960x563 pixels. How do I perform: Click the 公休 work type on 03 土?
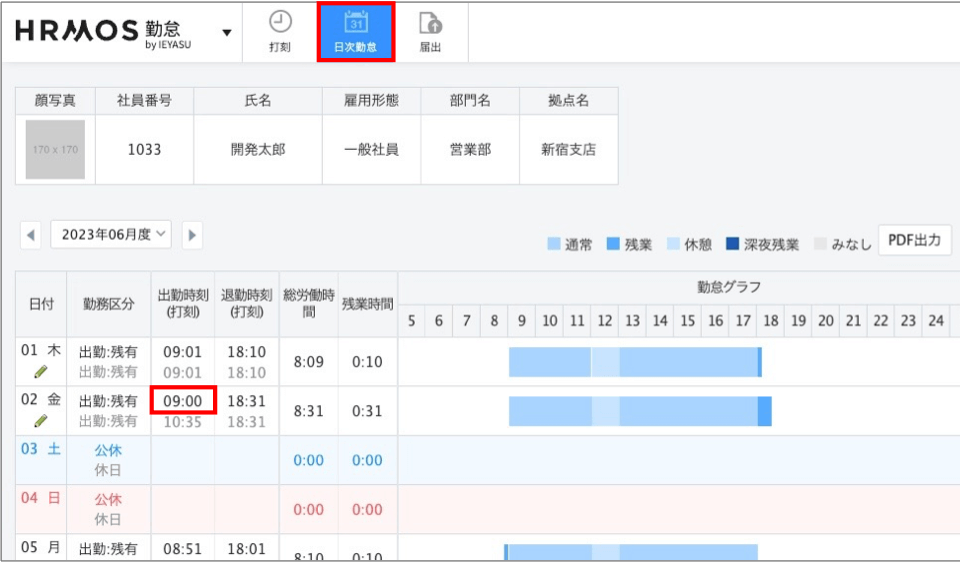108,450
